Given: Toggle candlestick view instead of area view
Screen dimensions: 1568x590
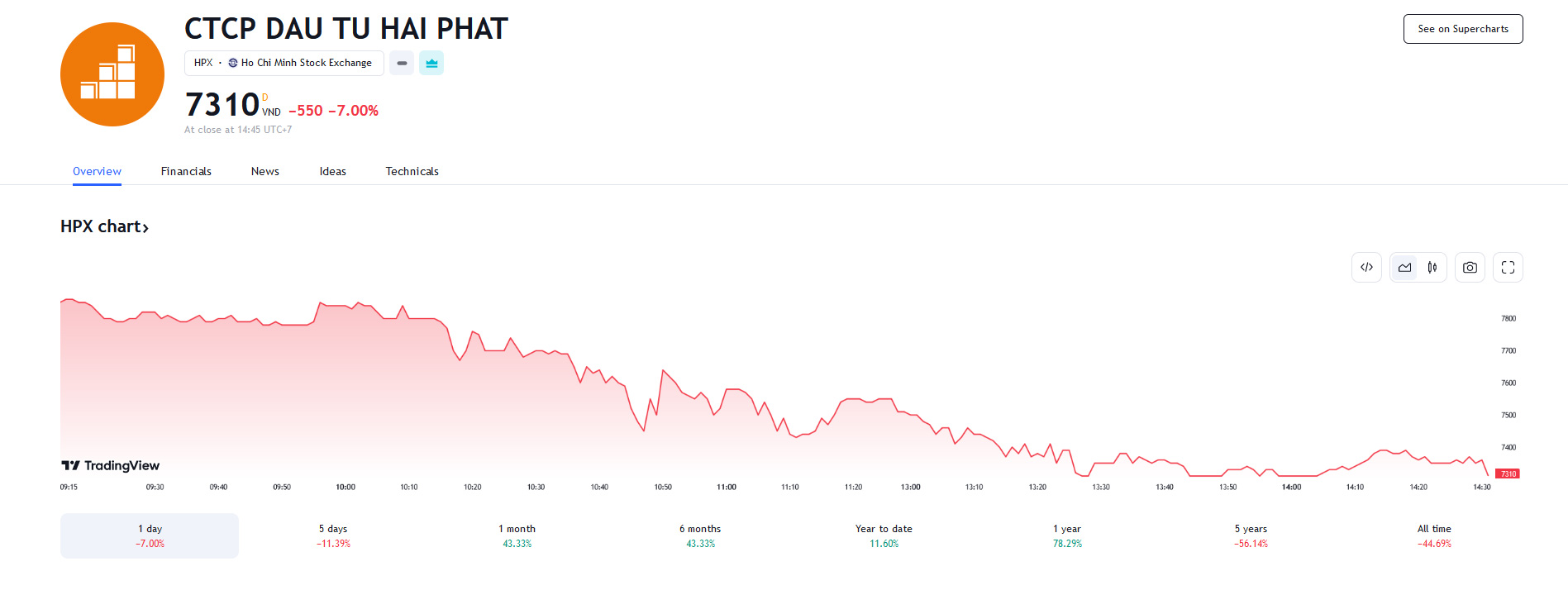Looking at the screenshot, I should click(x=1432, y=267).
